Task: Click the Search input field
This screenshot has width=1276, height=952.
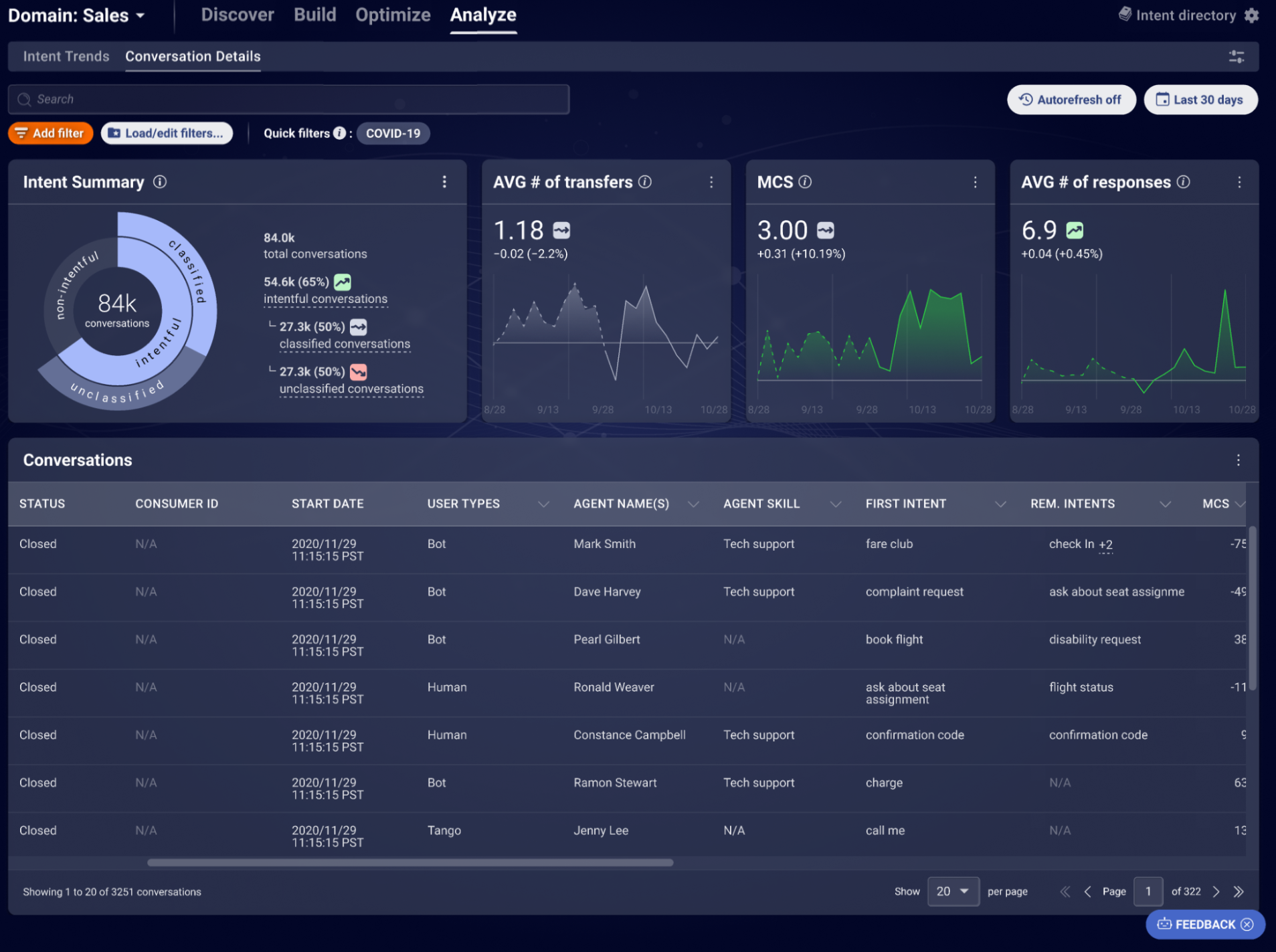Action: coord(288,100)
